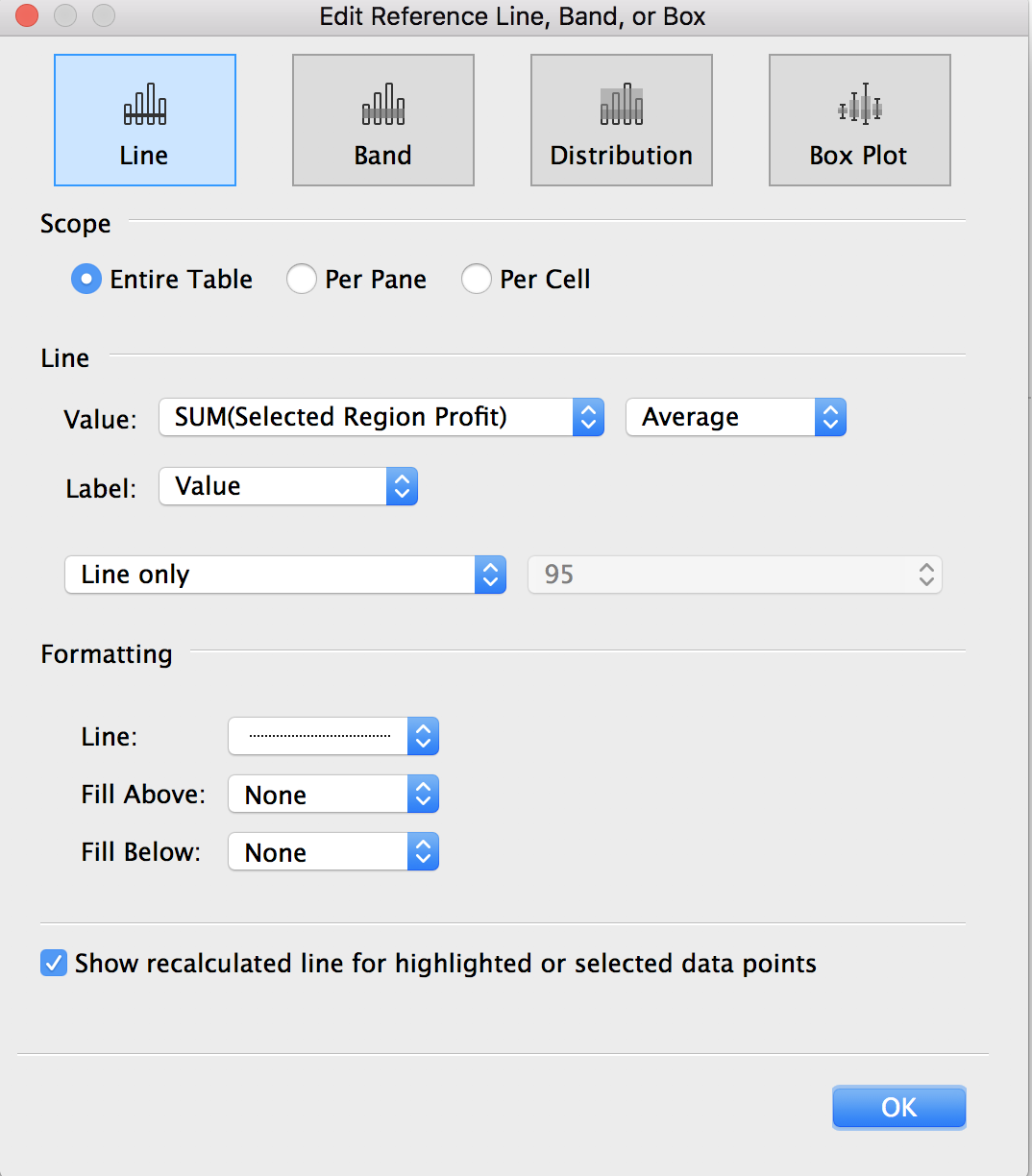Click the stepper arrows beside 95
This screenshot has height=1176, width=1032.
[x=926, y=575]
